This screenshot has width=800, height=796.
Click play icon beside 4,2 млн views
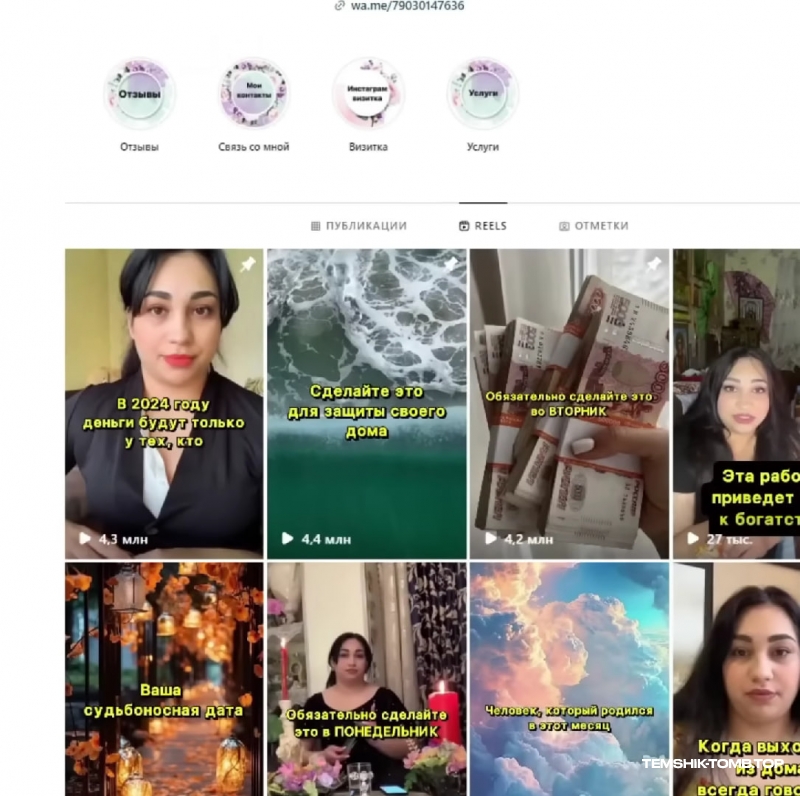pos(490,538)
